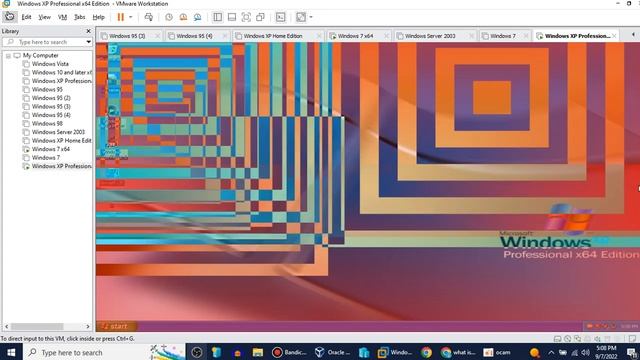Take a snapshot of this virtual machine
Image resolution: width=640 pixels, height=360 pixels.
click(169, 17)
